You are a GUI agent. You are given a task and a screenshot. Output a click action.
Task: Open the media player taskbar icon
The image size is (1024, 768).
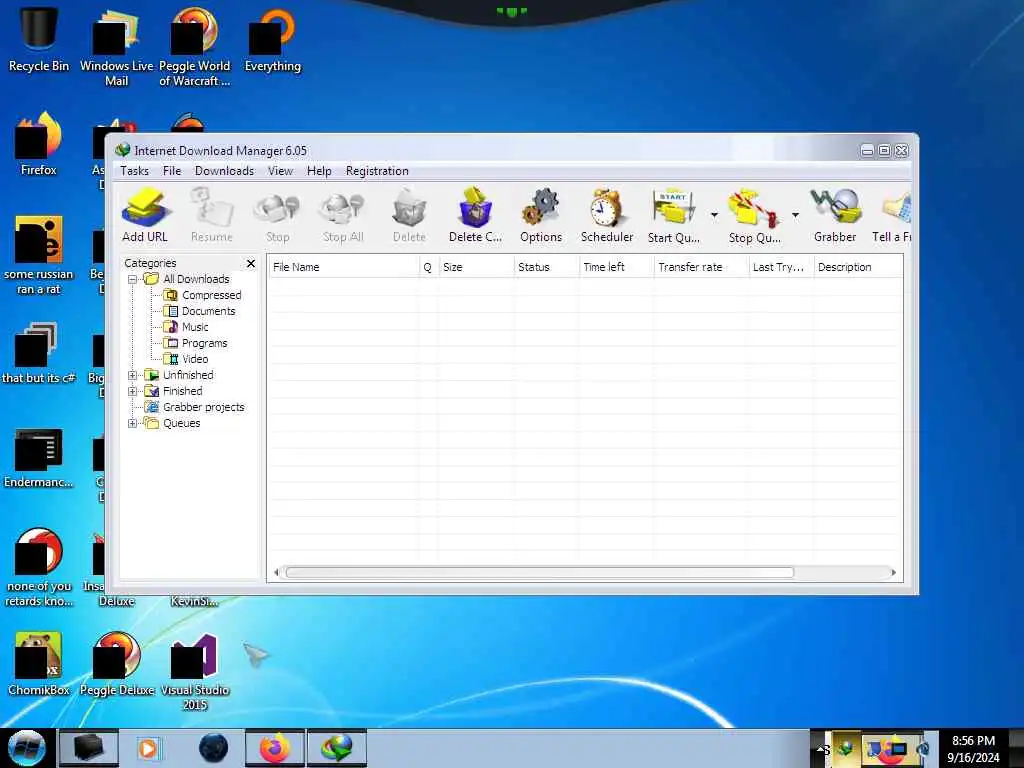[148, 748]
